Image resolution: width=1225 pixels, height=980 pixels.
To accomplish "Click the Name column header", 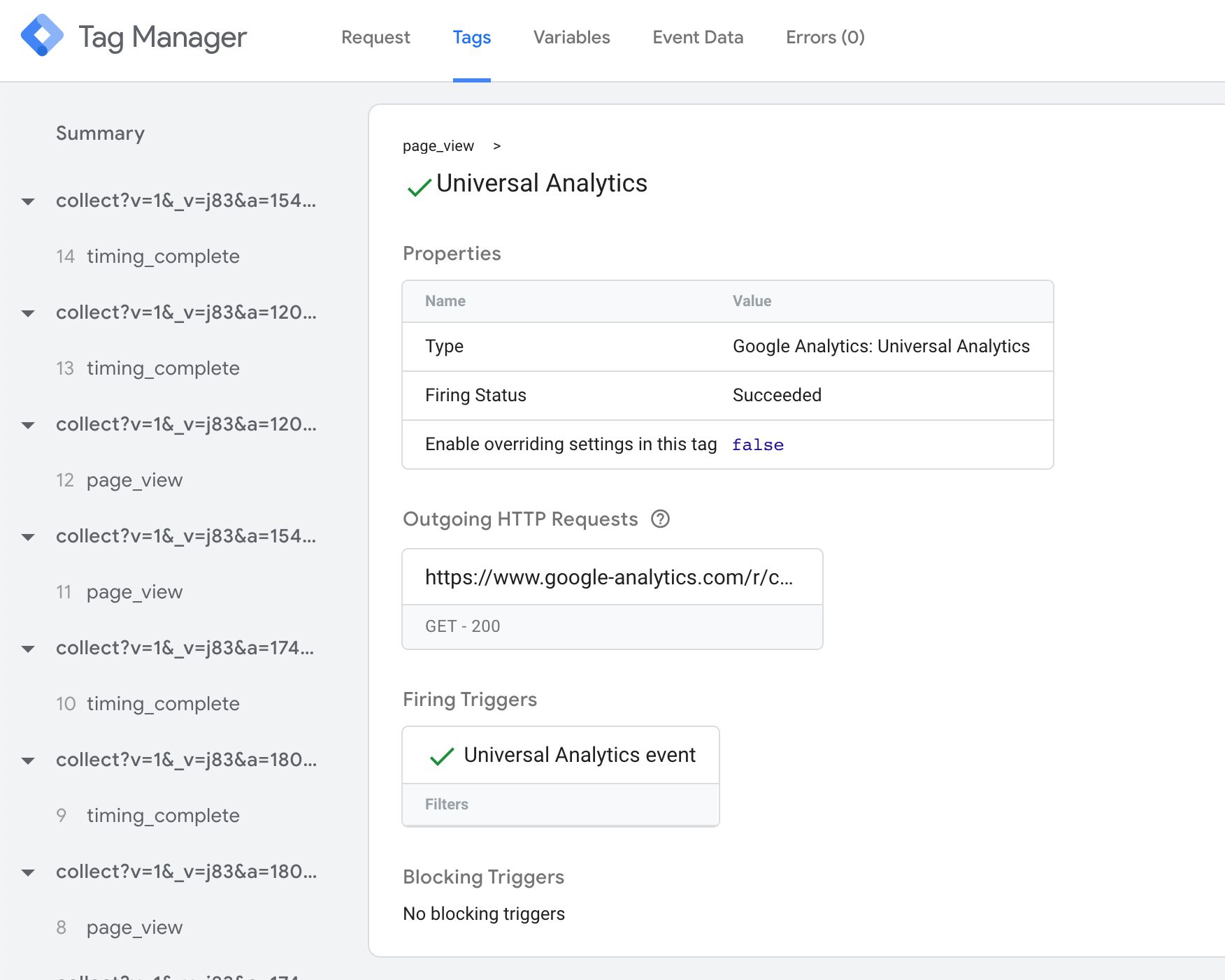I will click(x=445, y=301).
